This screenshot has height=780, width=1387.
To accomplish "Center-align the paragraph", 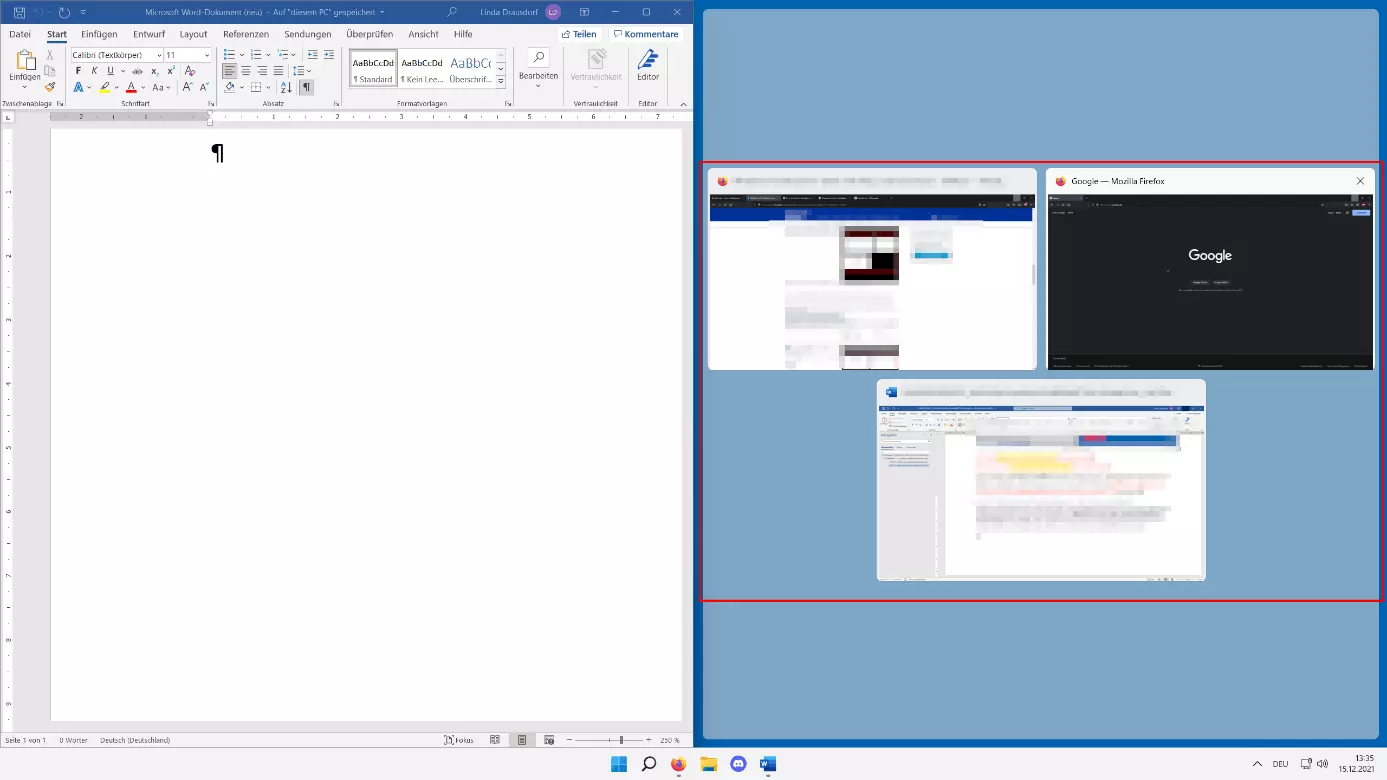I will coord(246,71).
